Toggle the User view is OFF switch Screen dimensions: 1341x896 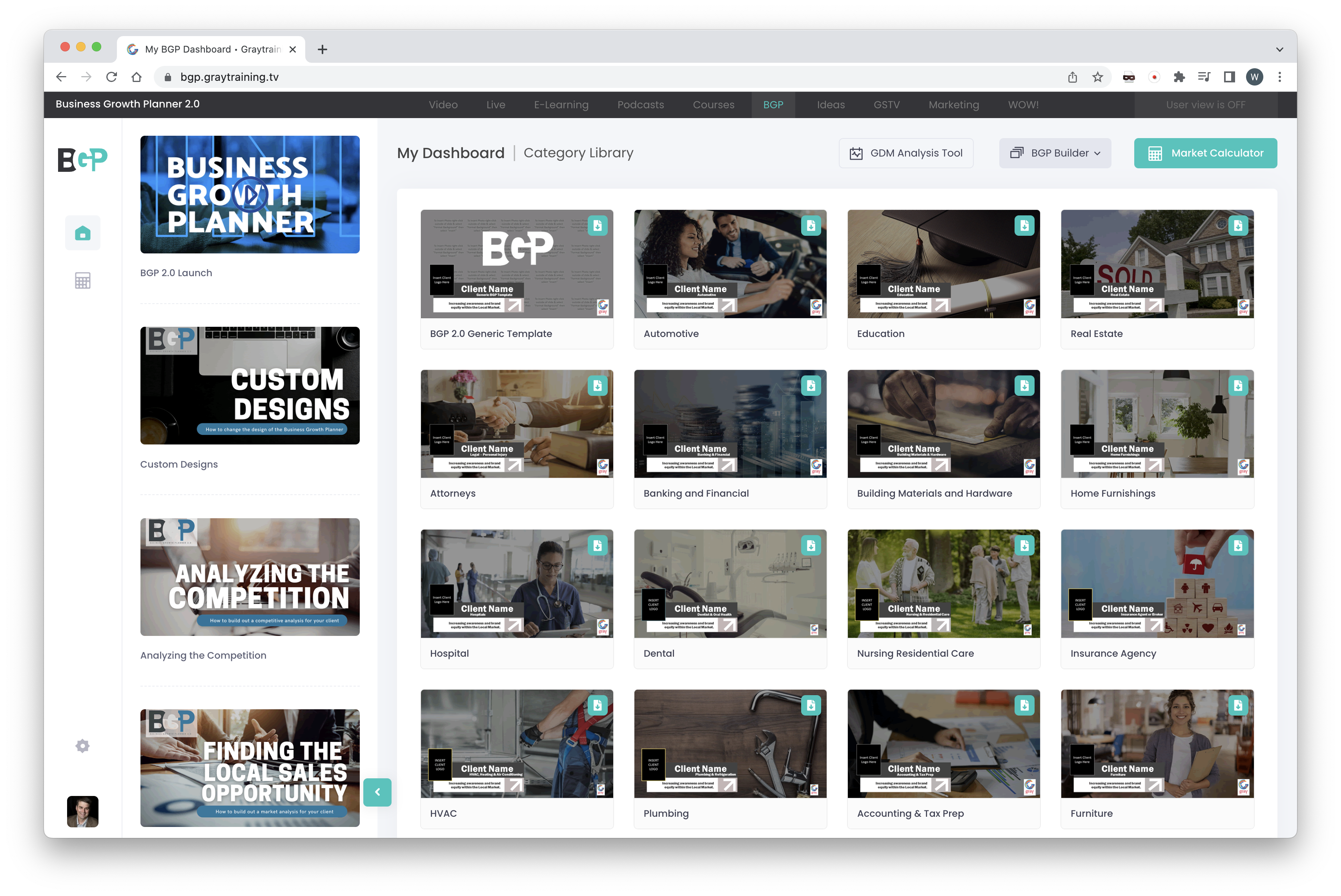[x=1206, y=105]
